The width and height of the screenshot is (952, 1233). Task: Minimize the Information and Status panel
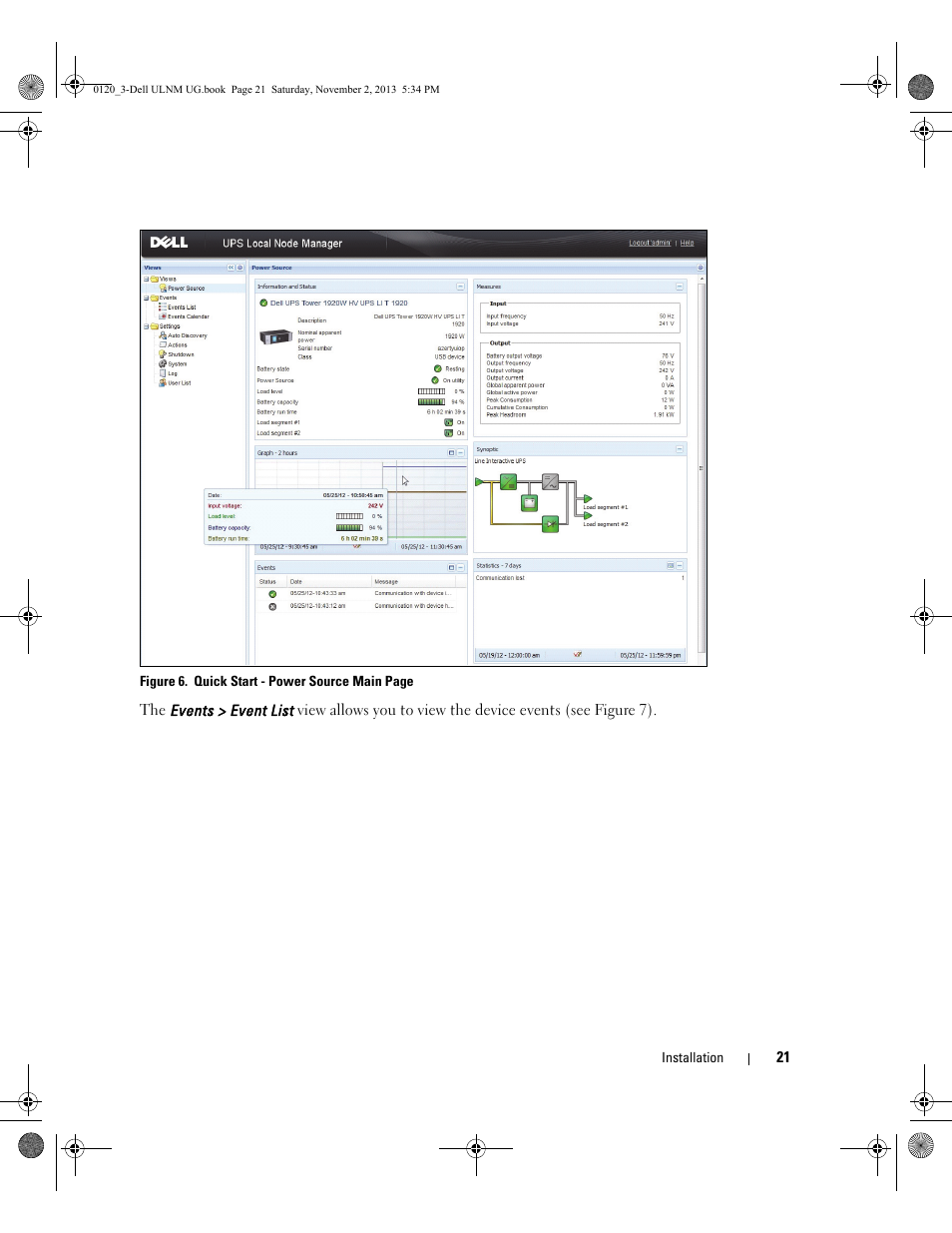pyautogui.click(x=460, y=287)
